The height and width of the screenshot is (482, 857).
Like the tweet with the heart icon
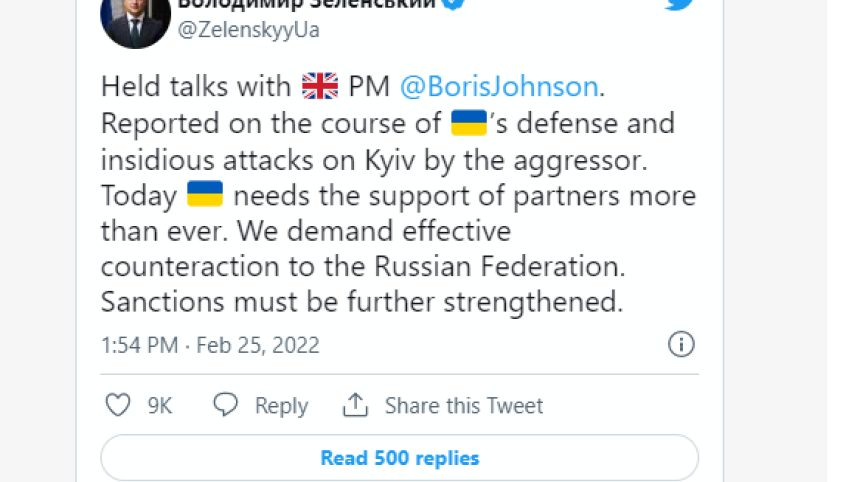(x=118, y=405)
